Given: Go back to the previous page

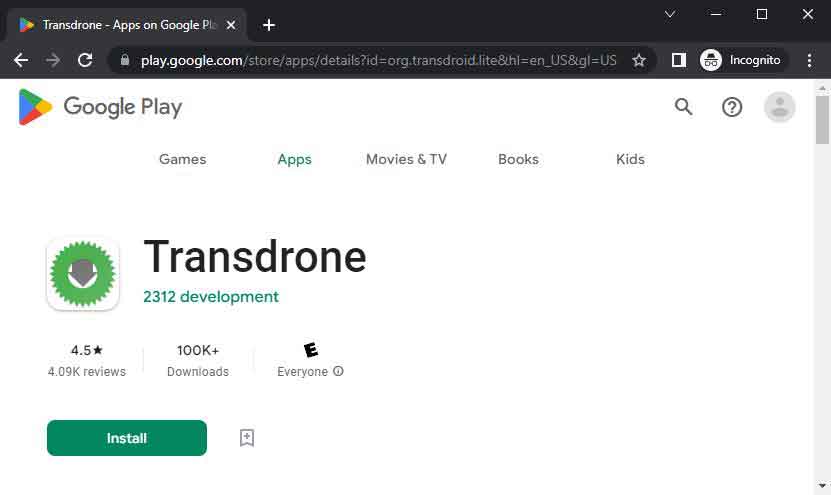Looking at the screenshot, I should pyautogui.click(x=21, y=60).
